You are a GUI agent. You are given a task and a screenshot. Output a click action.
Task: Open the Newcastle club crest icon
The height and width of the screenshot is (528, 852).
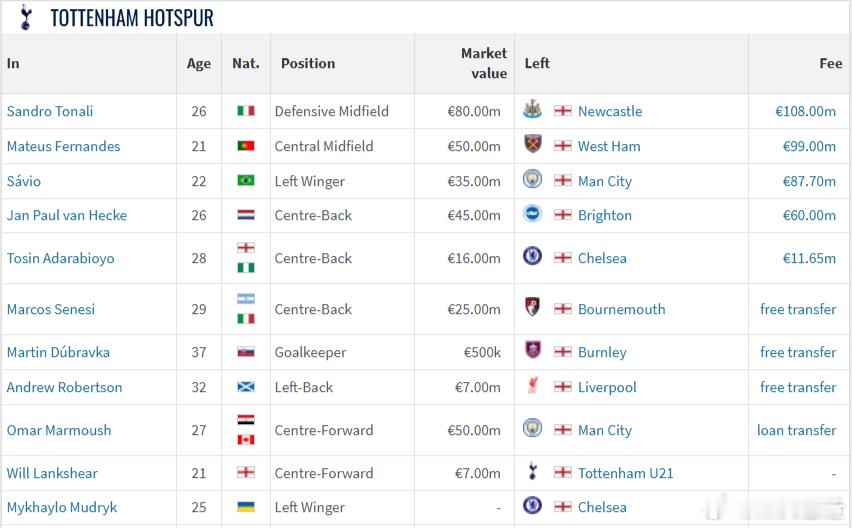[532, 110]
